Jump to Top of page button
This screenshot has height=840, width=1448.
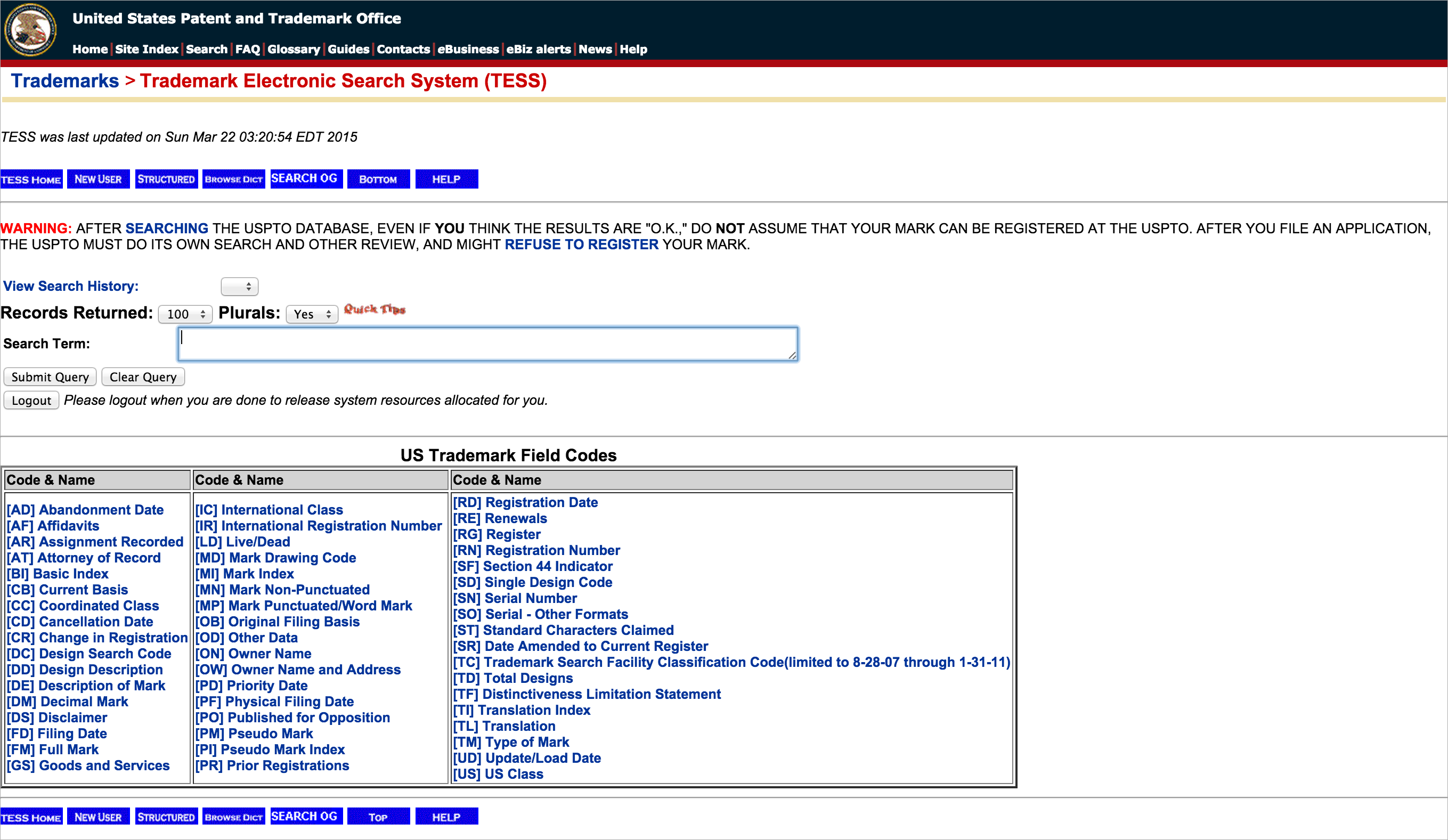pos(378,817)
